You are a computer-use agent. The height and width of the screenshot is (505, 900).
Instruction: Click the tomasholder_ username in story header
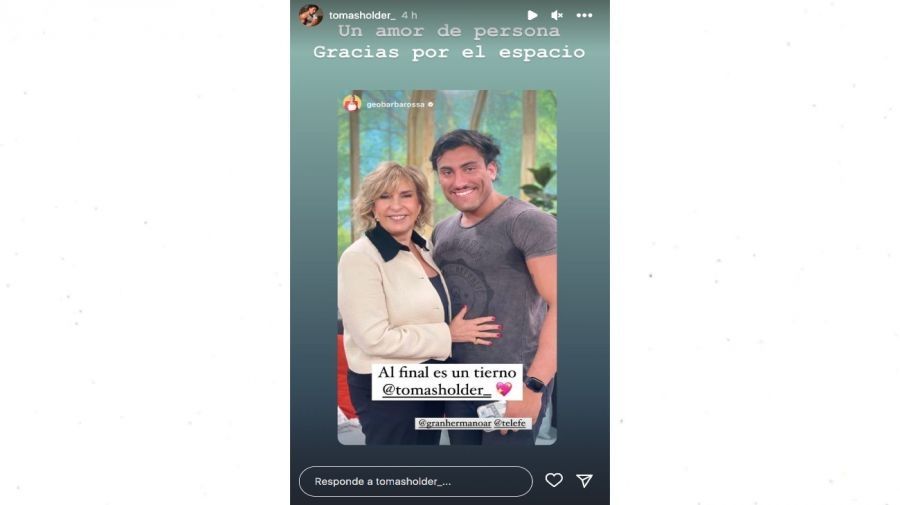(362, 15)
